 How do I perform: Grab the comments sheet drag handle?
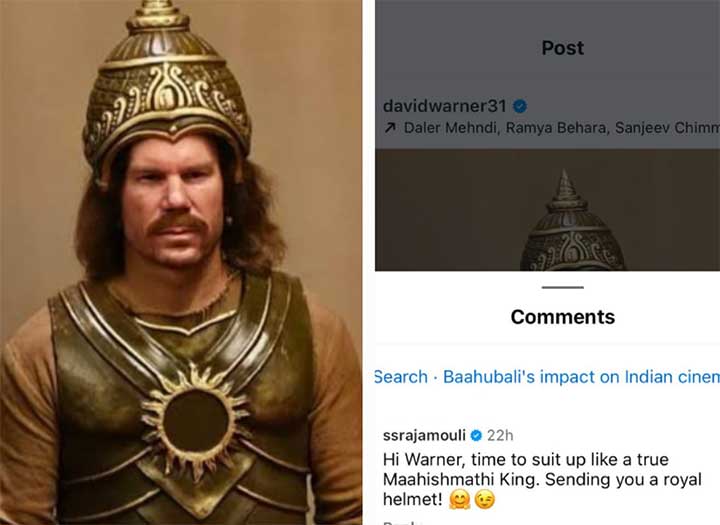click(564, 287)
